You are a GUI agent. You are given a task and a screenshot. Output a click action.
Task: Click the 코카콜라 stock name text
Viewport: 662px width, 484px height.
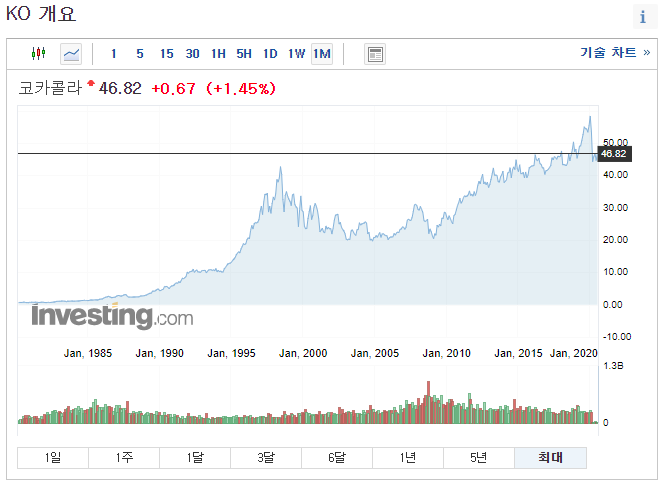50,88
